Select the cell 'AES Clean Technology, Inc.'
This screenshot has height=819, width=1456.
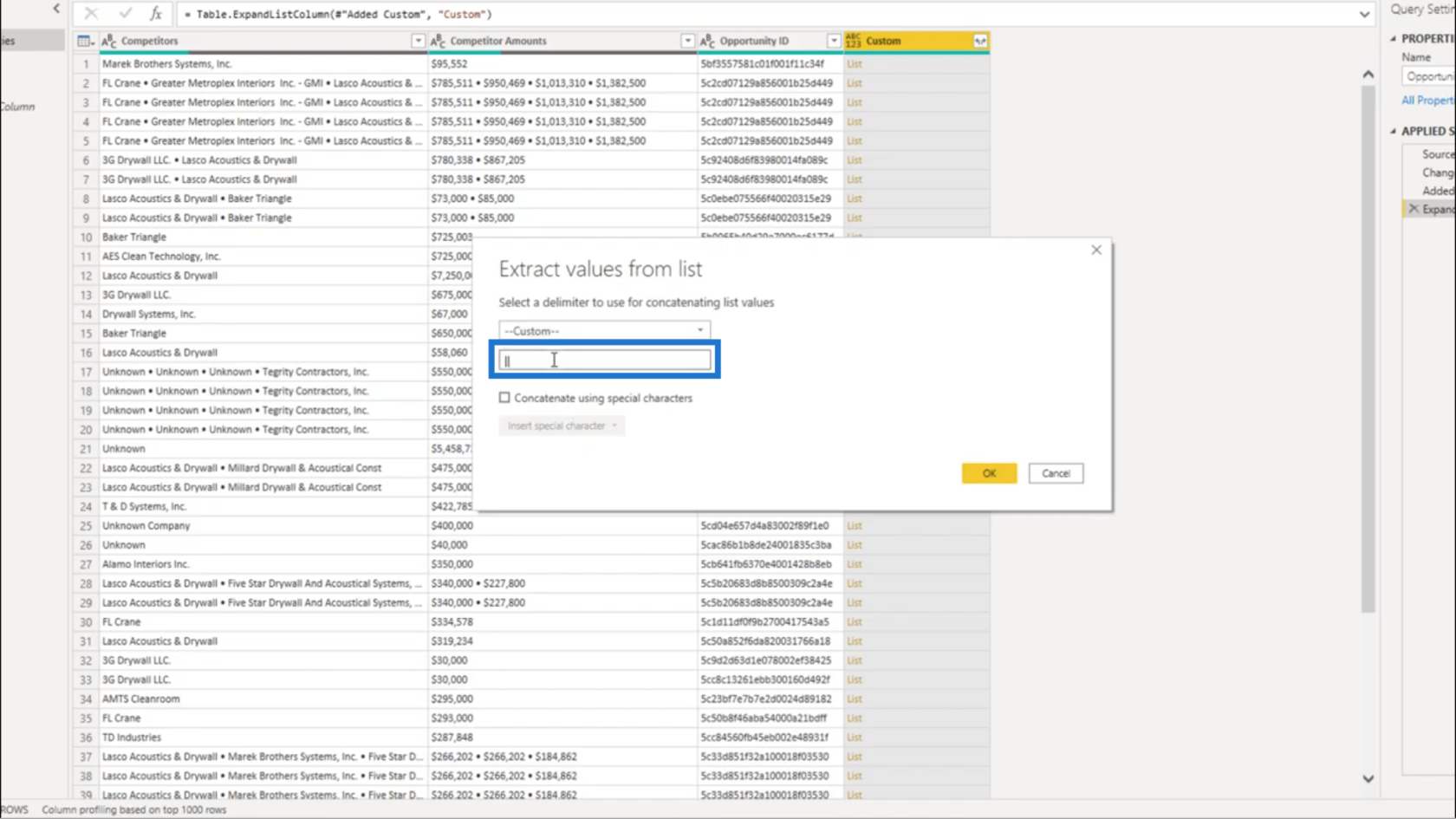click(x=263, y=257)
